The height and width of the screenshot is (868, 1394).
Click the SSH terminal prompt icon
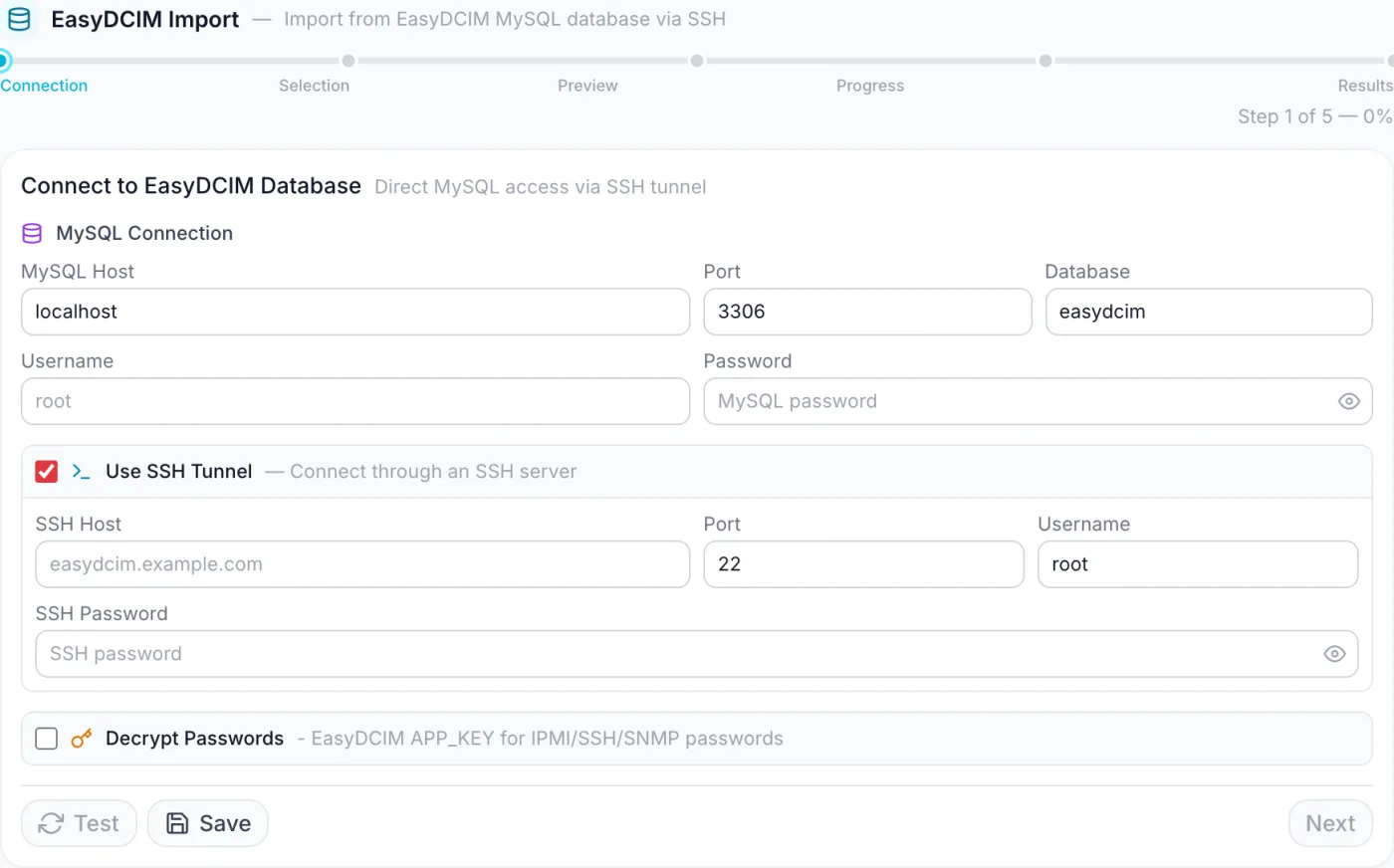tap(82, 472)
